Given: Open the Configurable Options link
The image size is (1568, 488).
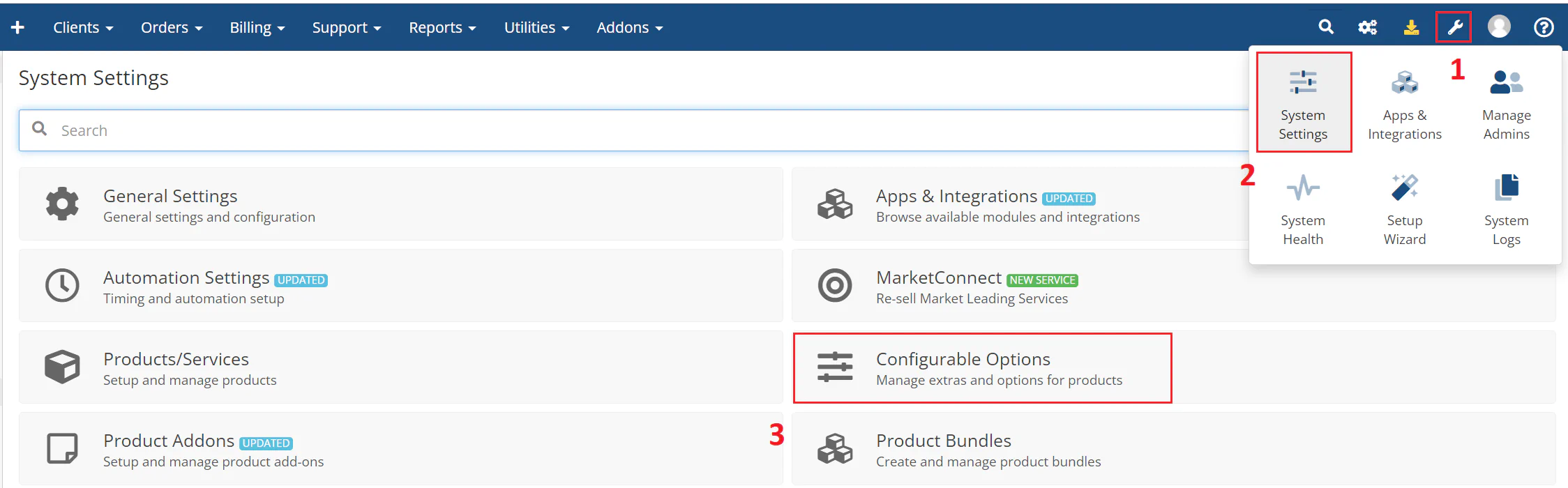Looking at the screenshot, I should [x=963, y=359].
